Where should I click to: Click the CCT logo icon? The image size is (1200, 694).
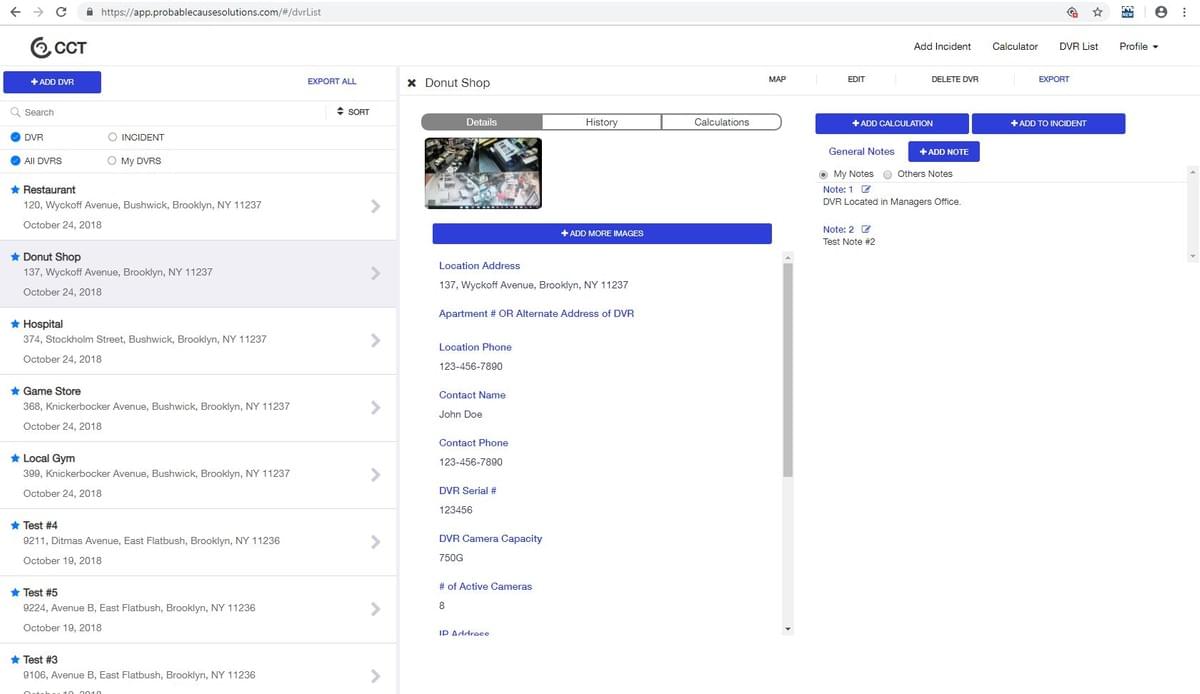41,47
